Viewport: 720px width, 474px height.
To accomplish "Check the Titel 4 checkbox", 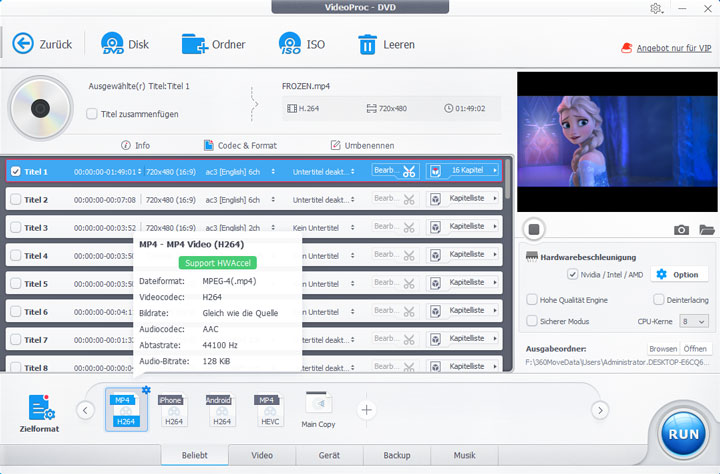I will tap(16, 256).
